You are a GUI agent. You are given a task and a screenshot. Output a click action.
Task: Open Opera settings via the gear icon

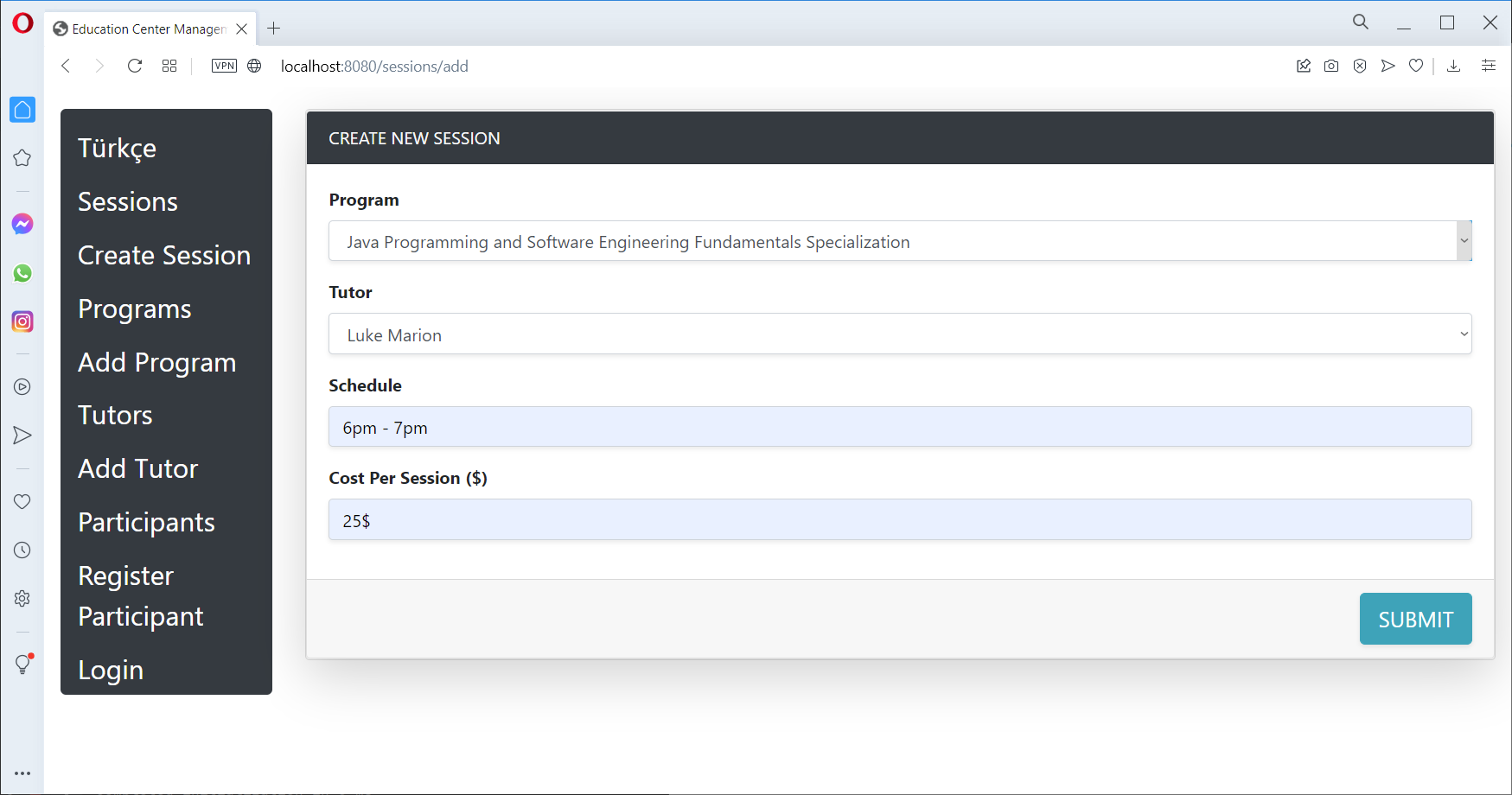22,598
